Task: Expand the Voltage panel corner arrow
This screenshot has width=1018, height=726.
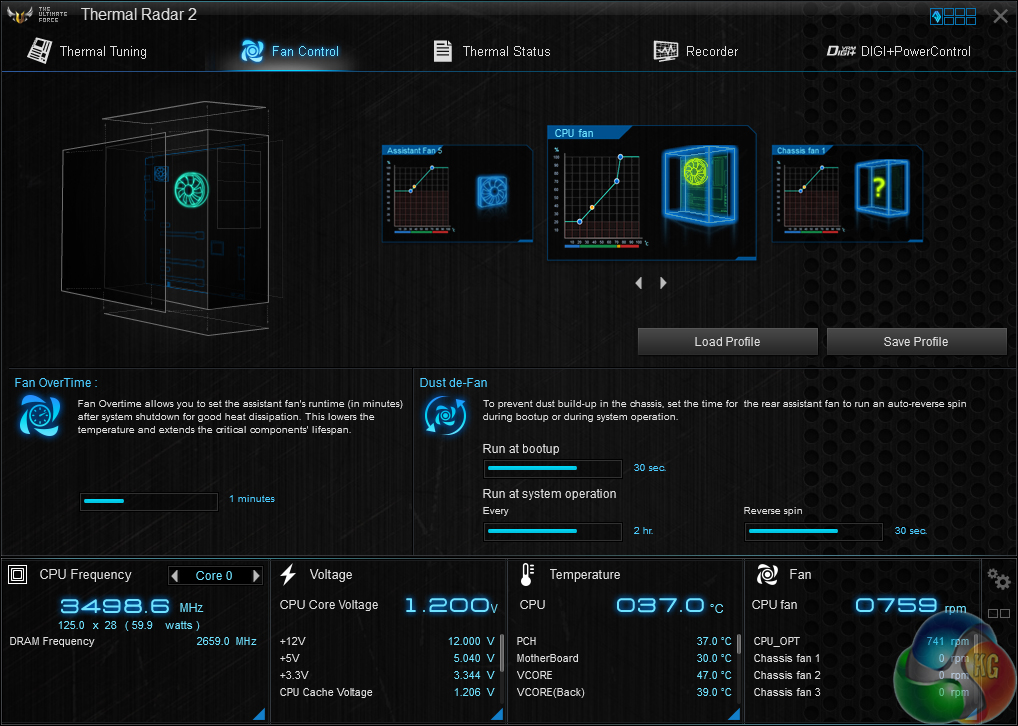Action: coord(497,714)
